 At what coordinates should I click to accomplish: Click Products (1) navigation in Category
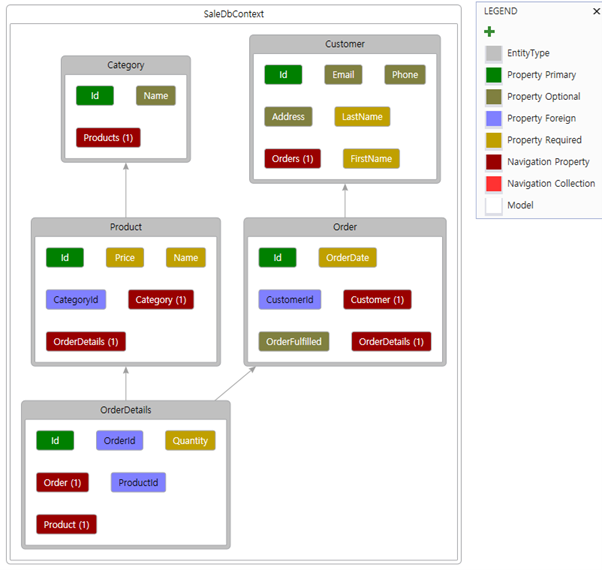108,138
